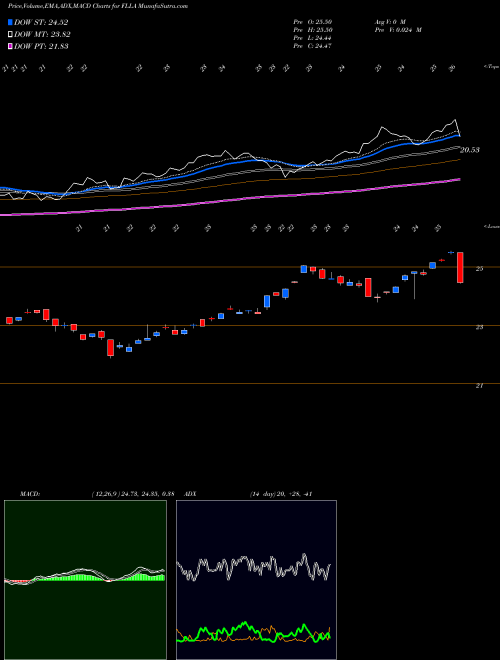Open the green MACD histogram chart panel
500x660 pixels.
85,580
